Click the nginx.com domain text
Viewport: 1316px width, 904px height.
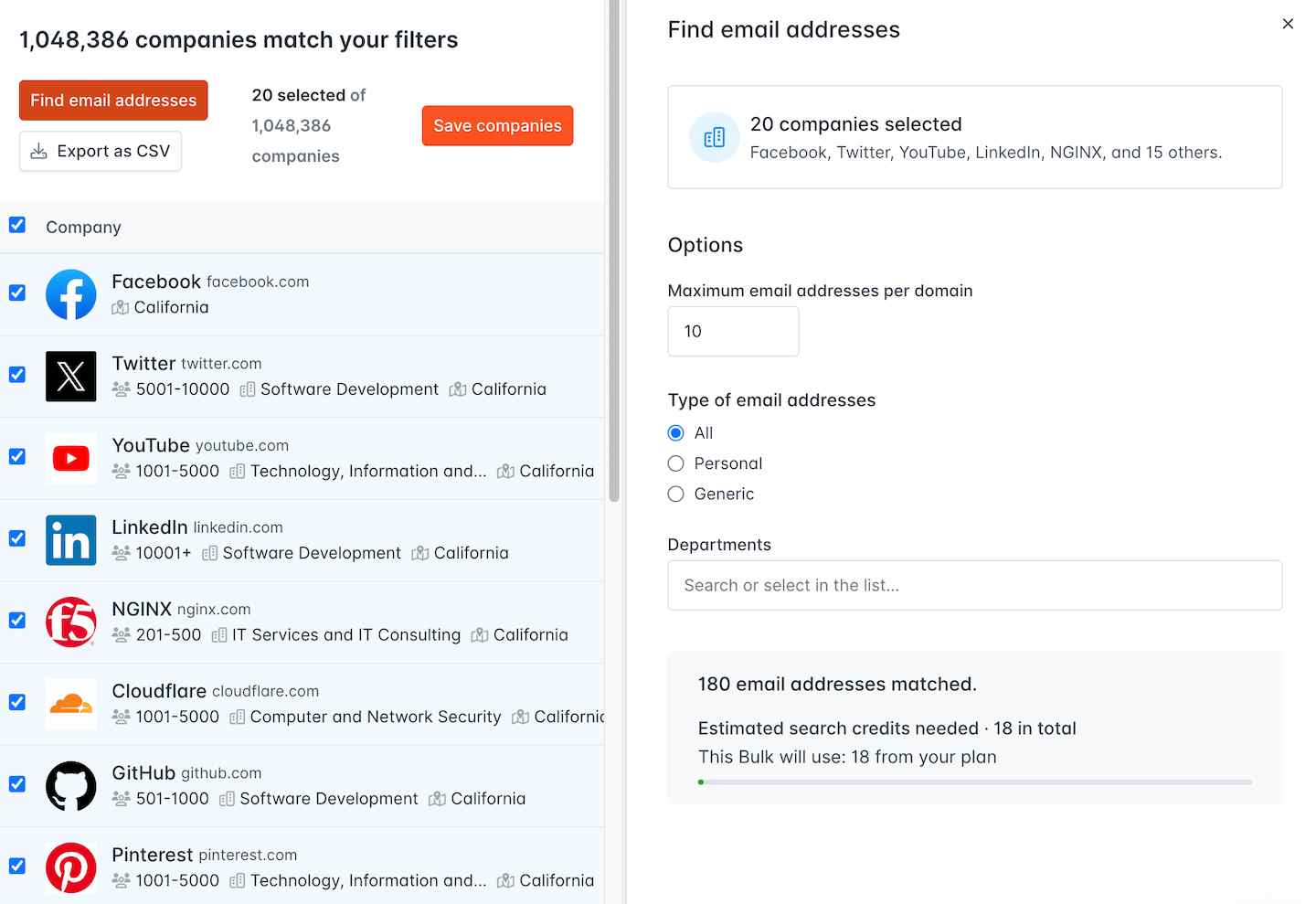pos(214,610)
